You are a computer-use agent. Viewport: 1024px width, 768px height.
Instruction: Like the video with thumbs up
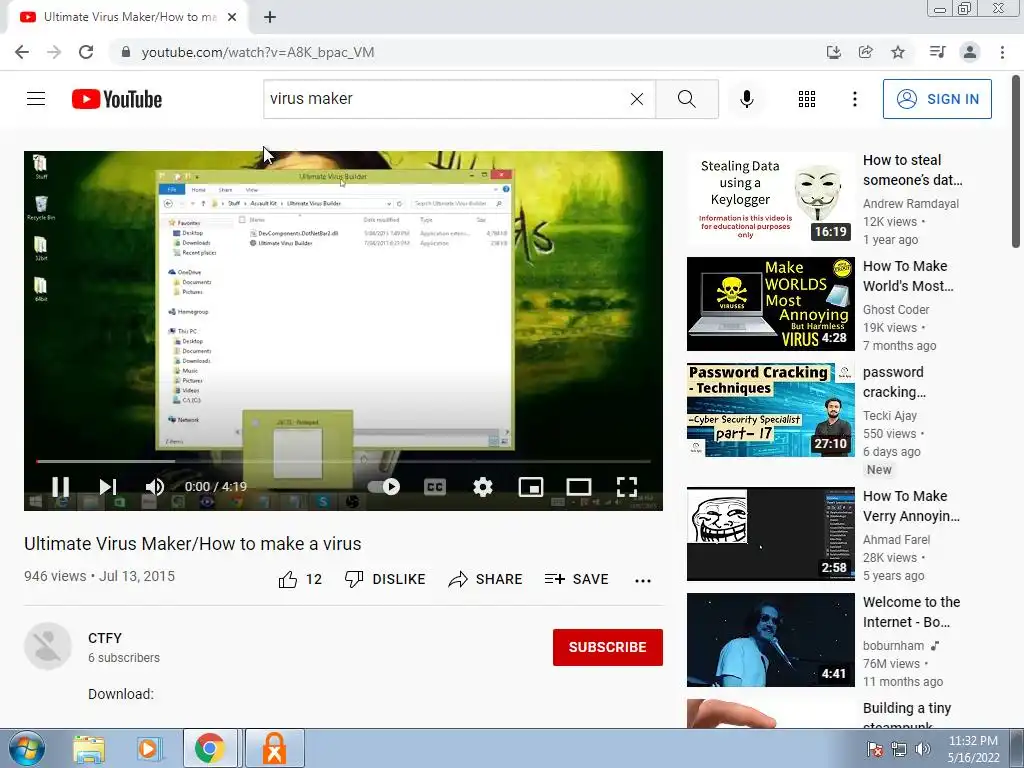(x=300, y=579)
